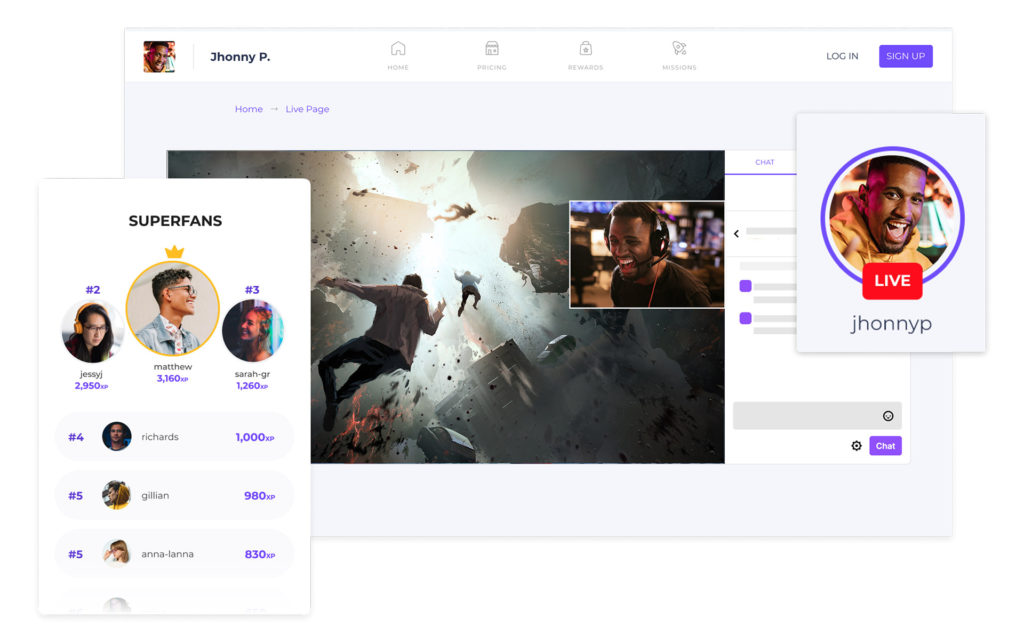Click the Rewards gift icon
This screenshot has width=1024, height=643.
(586, 49)
